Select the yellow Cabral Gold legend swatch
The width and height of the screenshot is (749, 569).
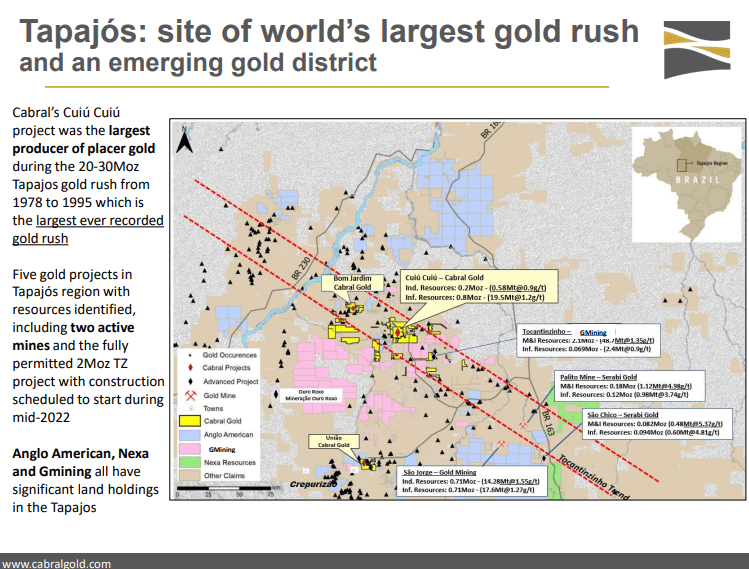point(189,421)
